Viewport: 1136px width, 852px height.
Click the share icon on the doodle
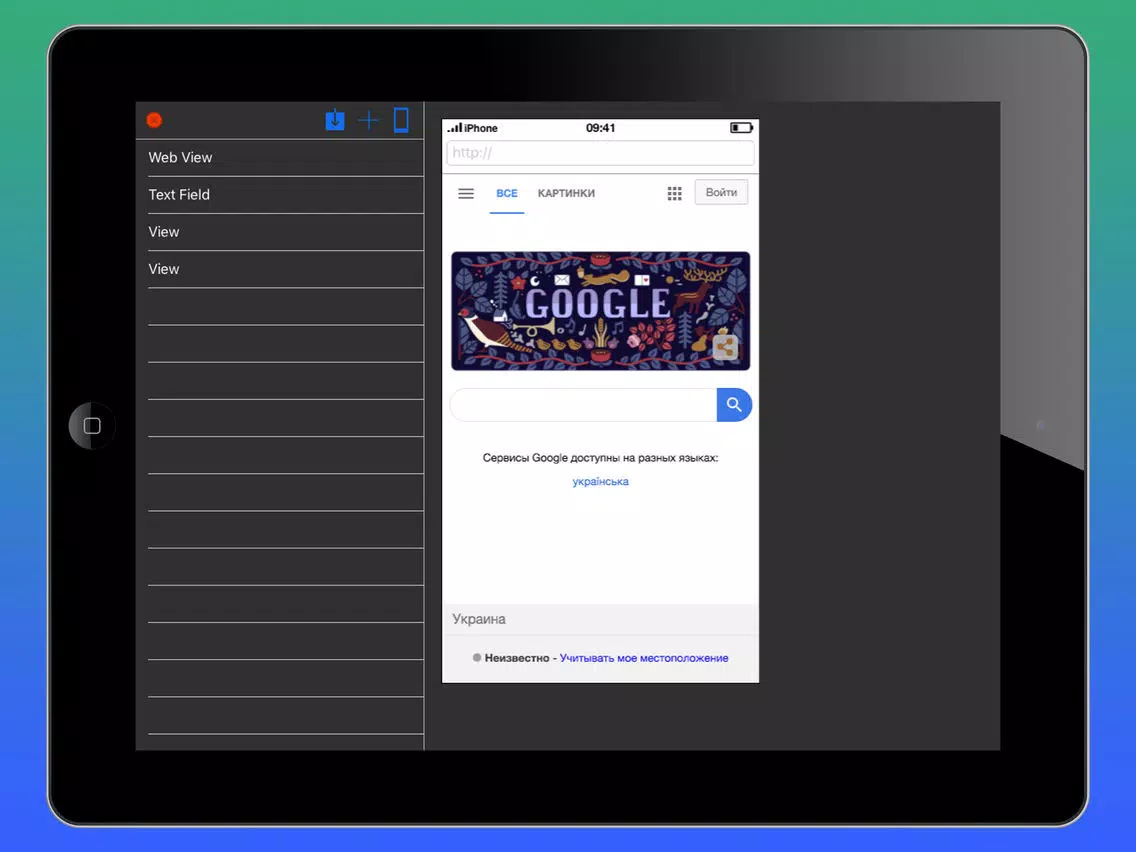pos(725,347)
